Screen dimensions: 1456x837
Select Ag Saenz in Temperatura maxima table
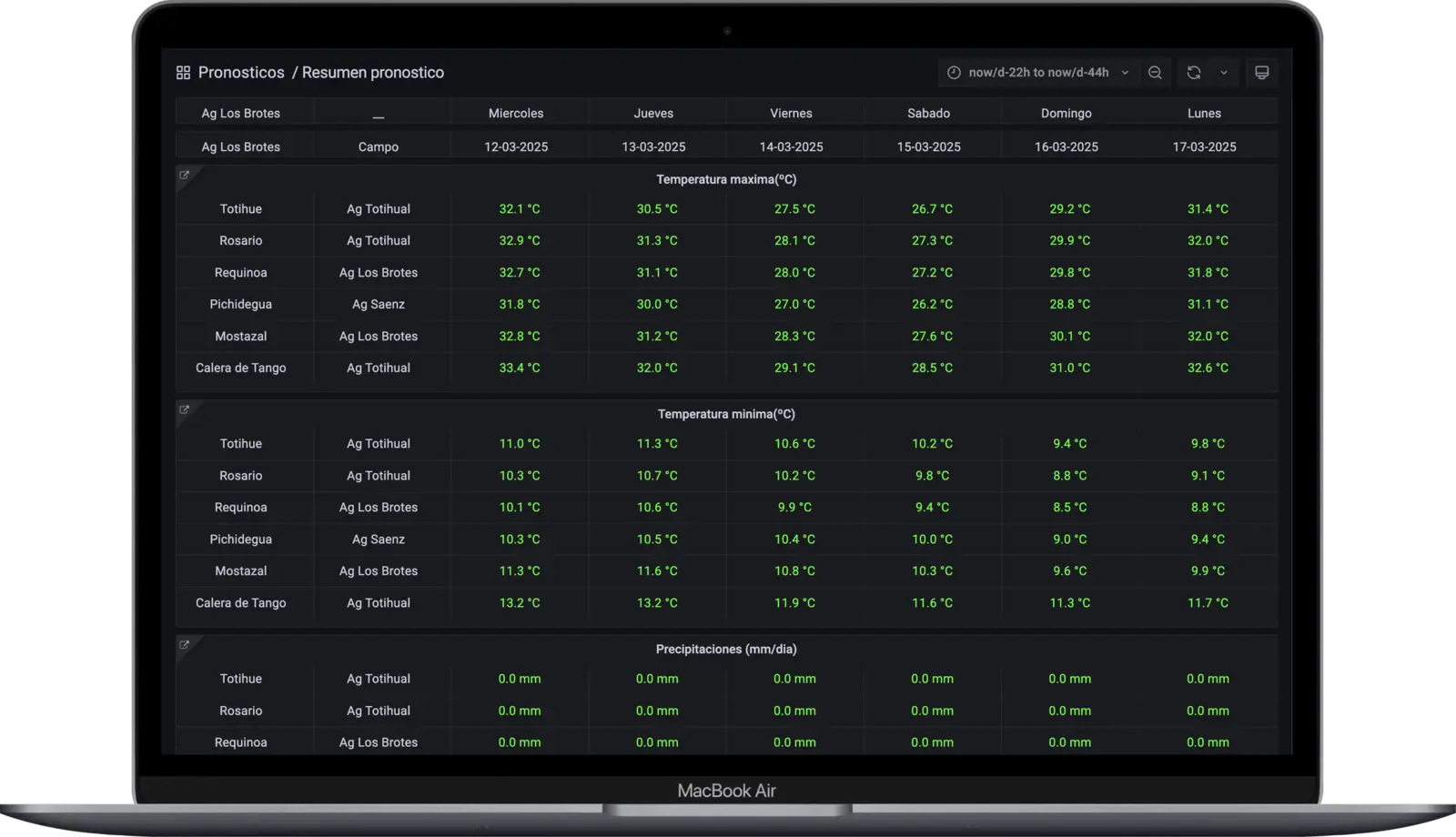[379, 305]
